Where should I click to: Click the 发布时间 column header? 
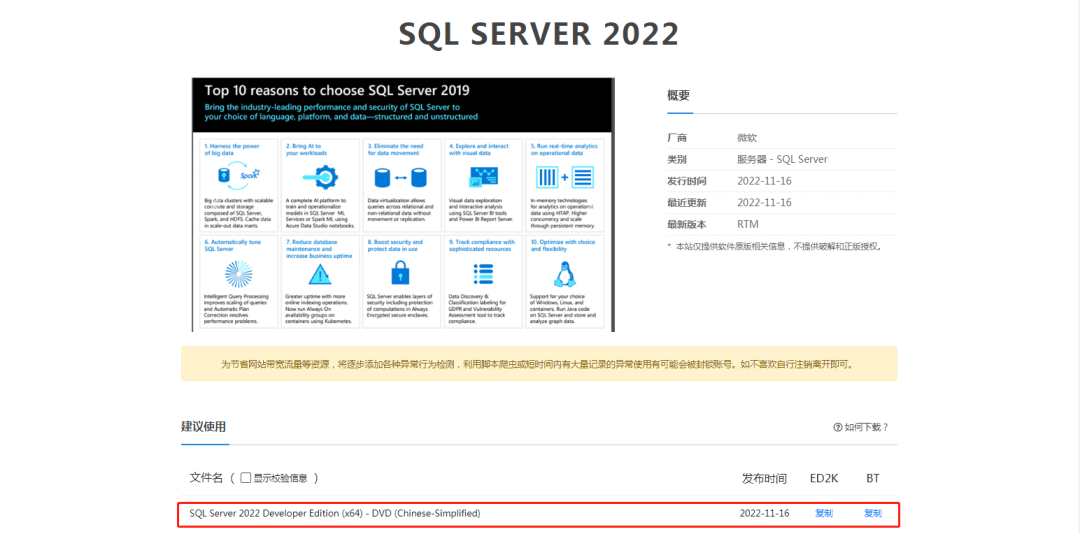[765, 478]
